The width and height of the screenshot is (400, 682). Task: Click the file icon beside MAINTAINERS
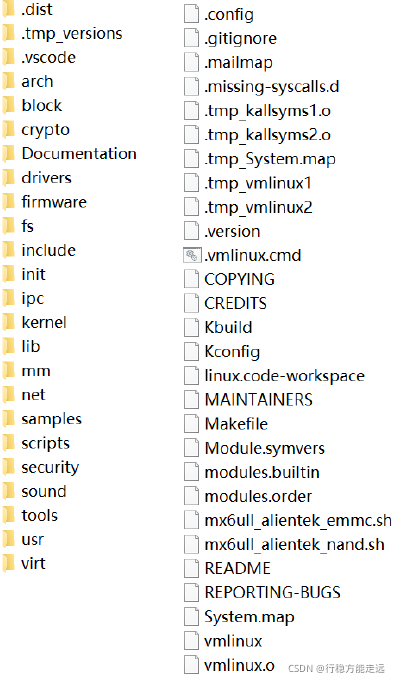(x=191, y=400)
